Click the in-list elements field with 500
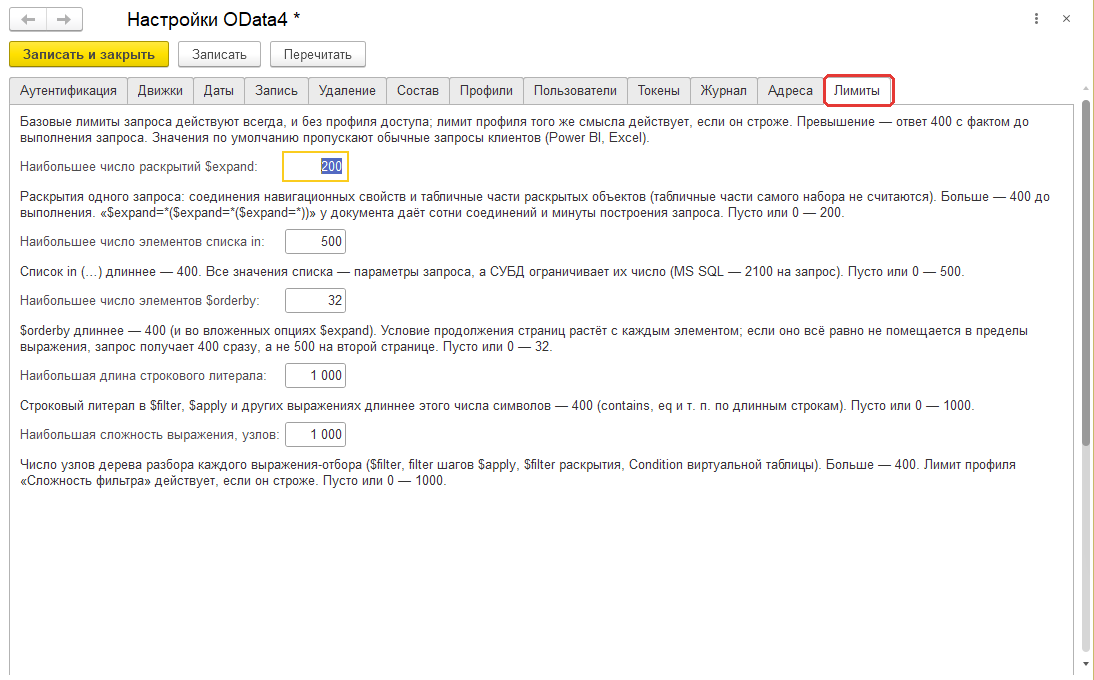 click(315, 241)
